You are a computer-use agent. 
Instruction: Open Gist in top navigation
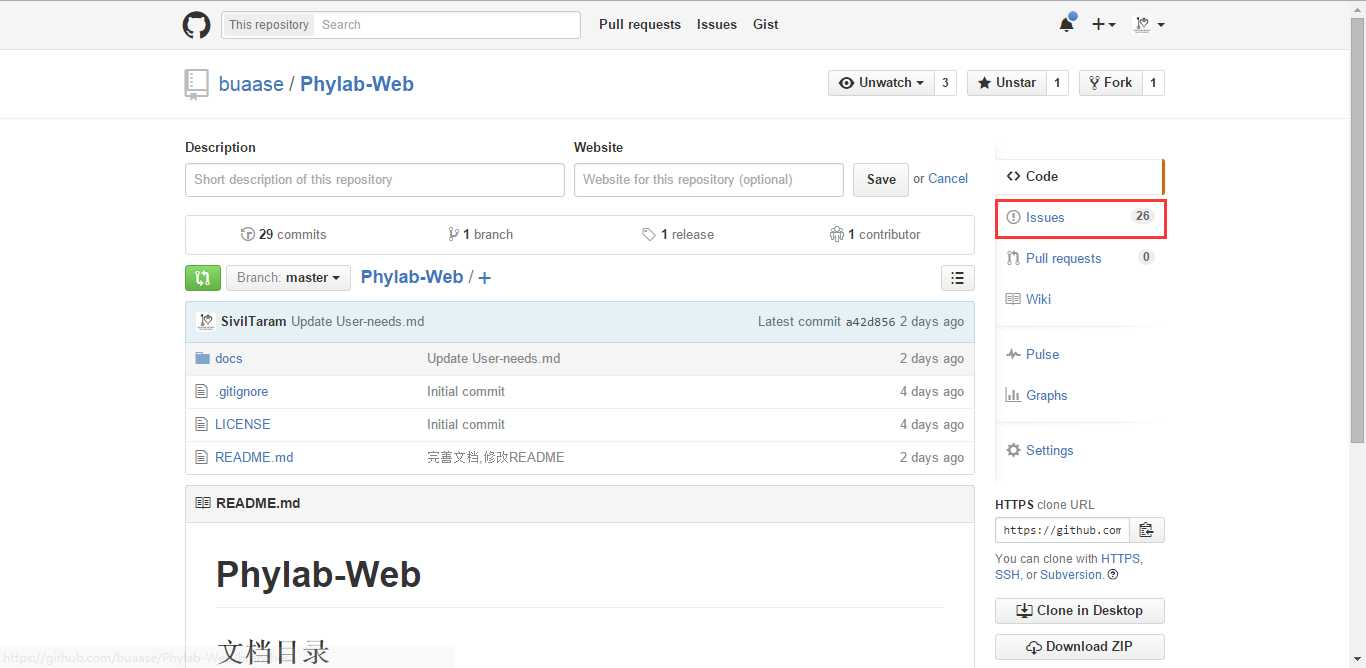tap(766, 24)
